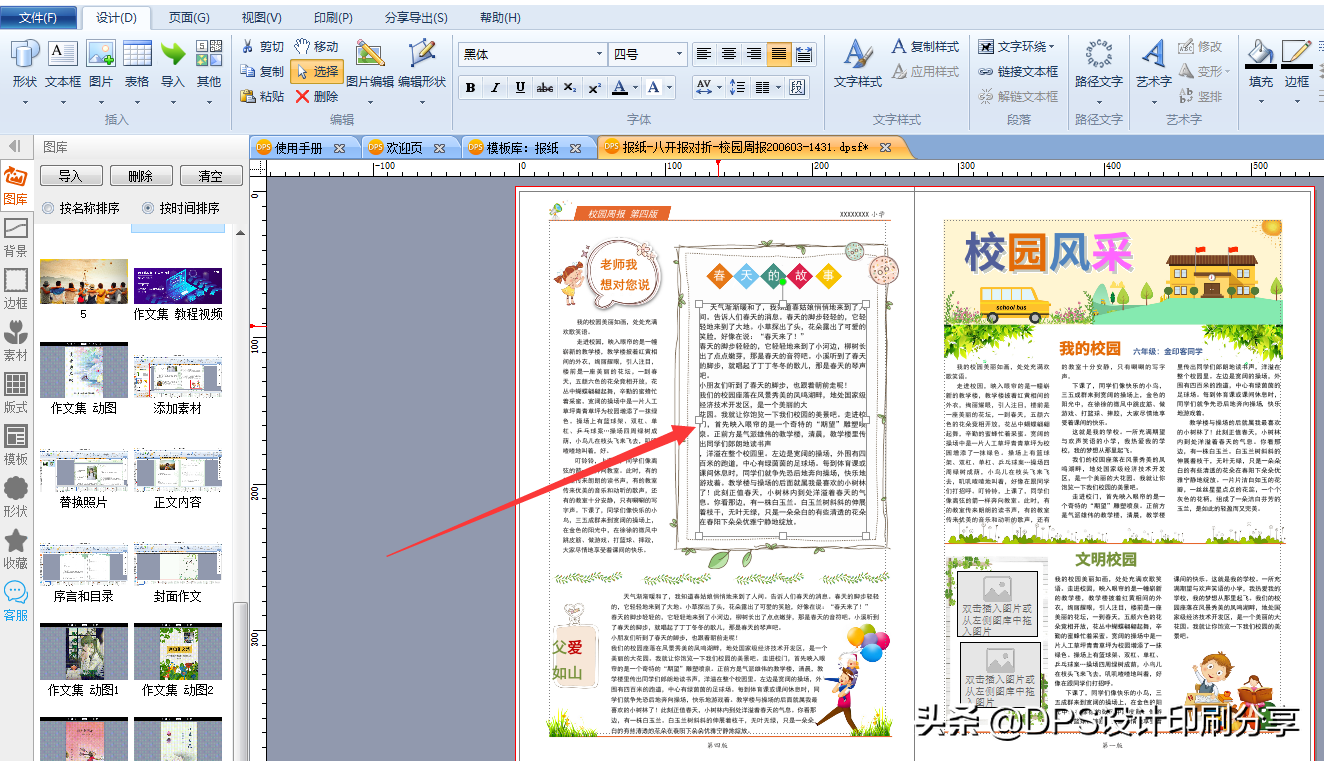
Task: Toggle subscript formatting
Action: [x=570, y=88]
